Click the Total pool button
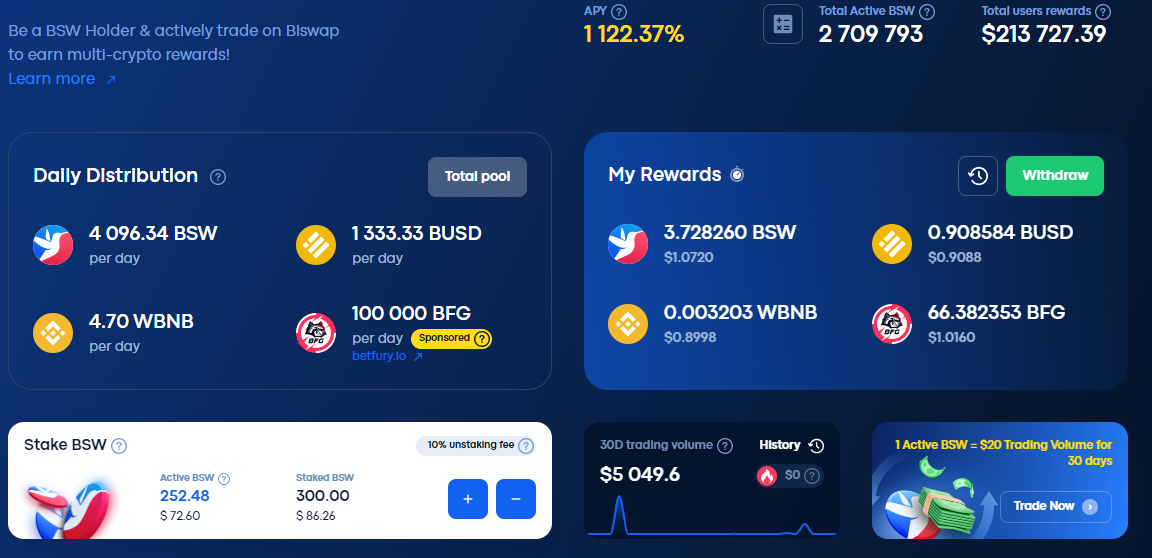 [478, 177]
